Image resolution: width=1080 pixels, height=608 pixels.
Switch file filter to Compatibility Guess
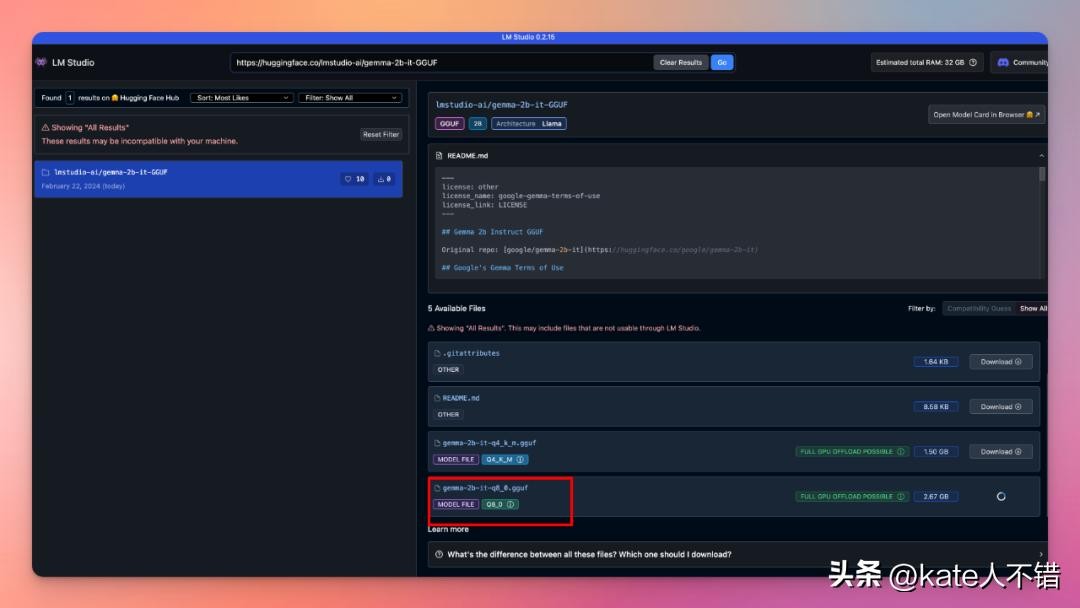point(978,309)
